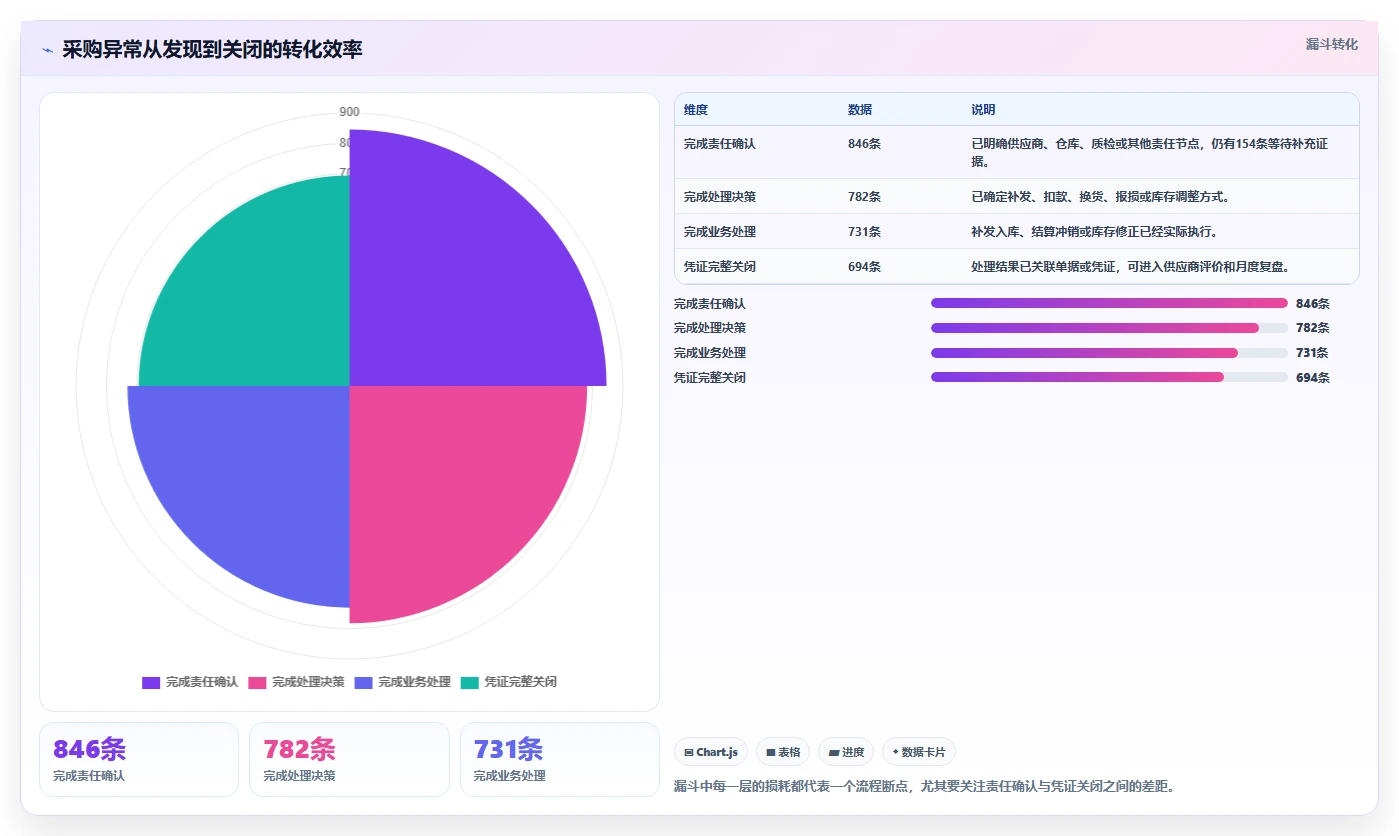
Task: Select the 表格 chip
Action: (783, 752)
